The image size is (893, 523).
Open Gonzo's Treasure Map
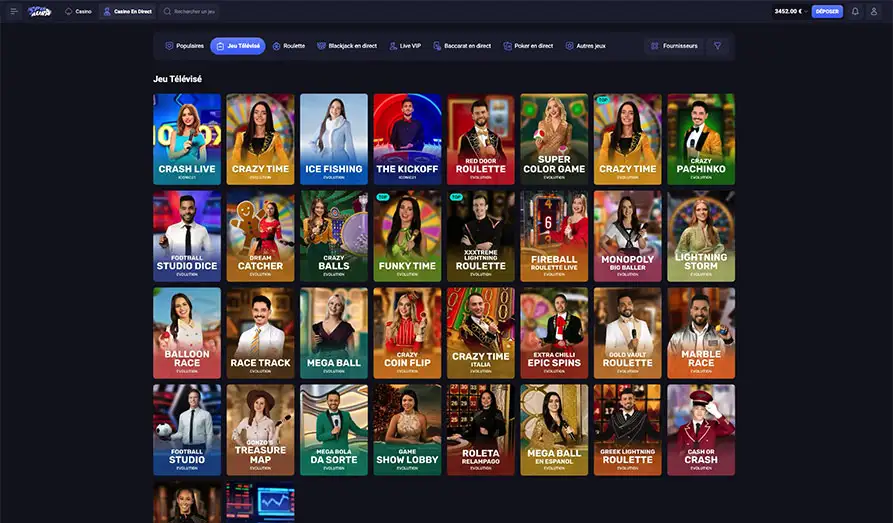click(x=260, y=430)
